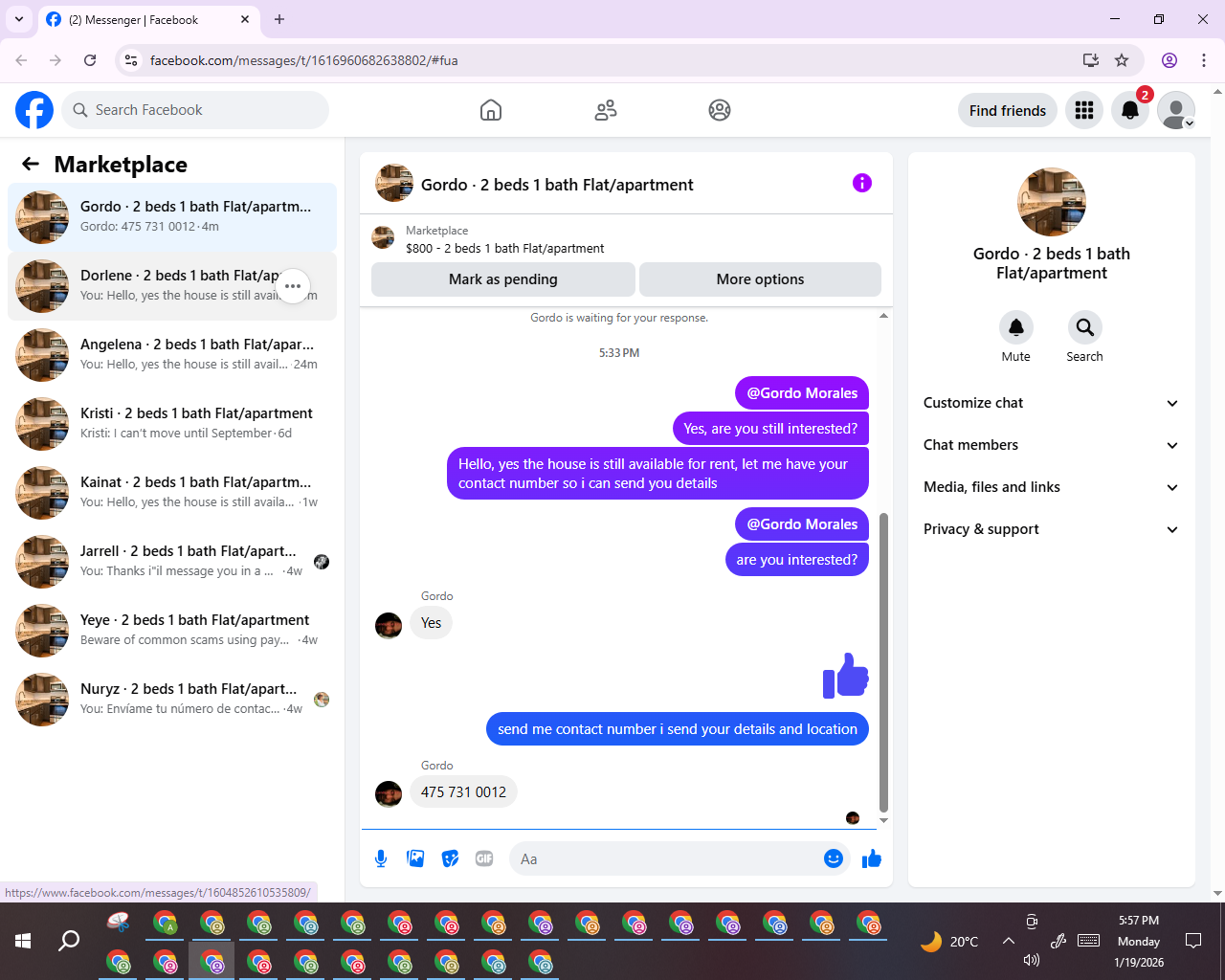This screenshot has width=1225, height=980.
Task: Click the browser address bar URL
Action: pyautogui.click(x=303, y=60)
